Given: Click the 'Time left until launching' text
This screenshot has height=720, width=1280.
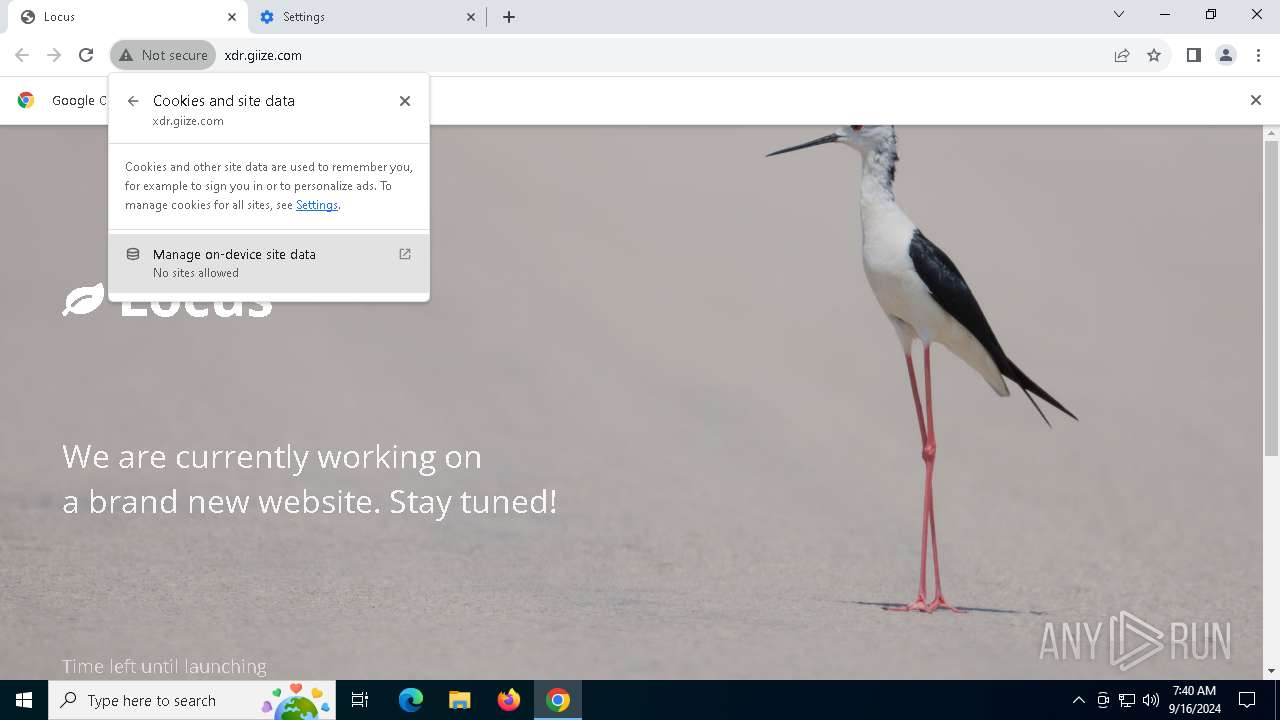Looking at the screenshot, I should click(164, 666).
